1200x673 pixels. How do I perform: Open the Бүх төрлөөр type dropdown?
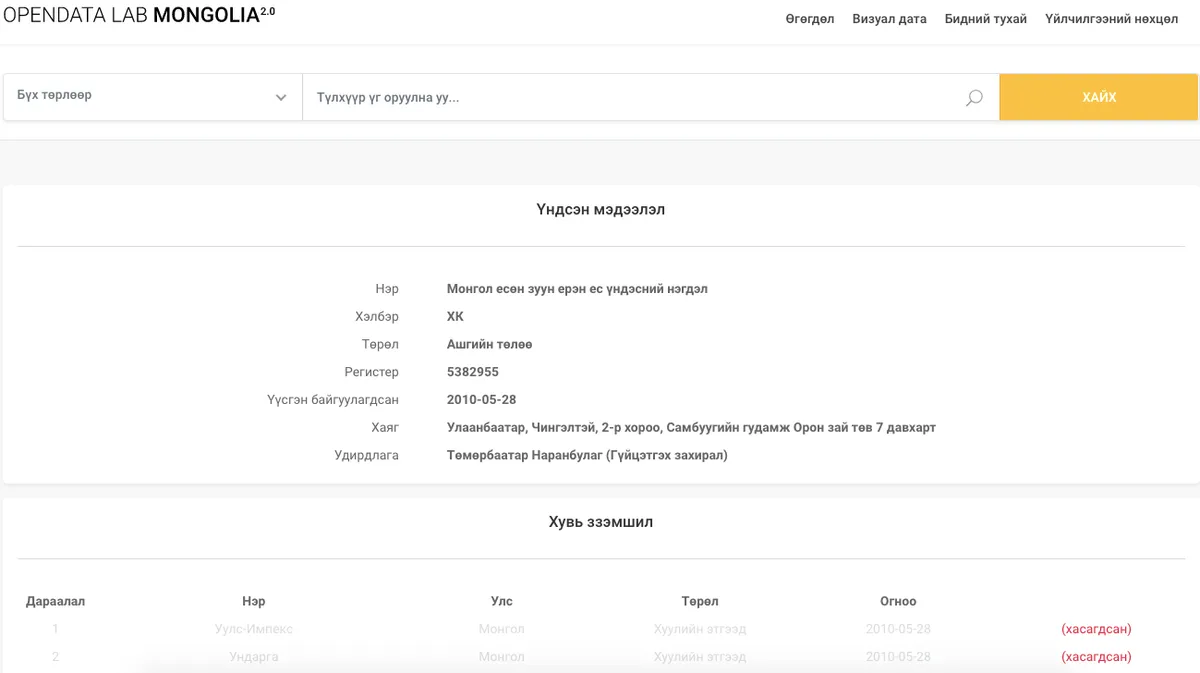(153, 97)
